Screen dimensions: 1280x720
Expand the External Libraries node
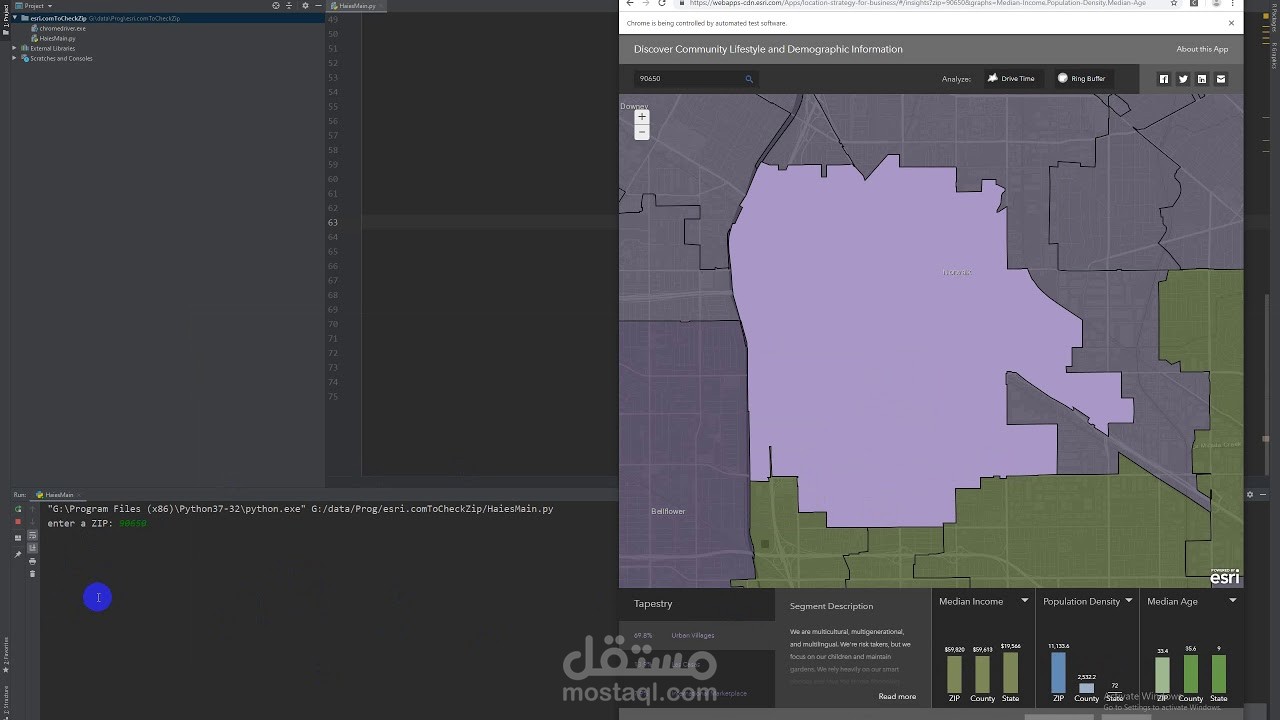pyautogui.click(x=15, y=48)
